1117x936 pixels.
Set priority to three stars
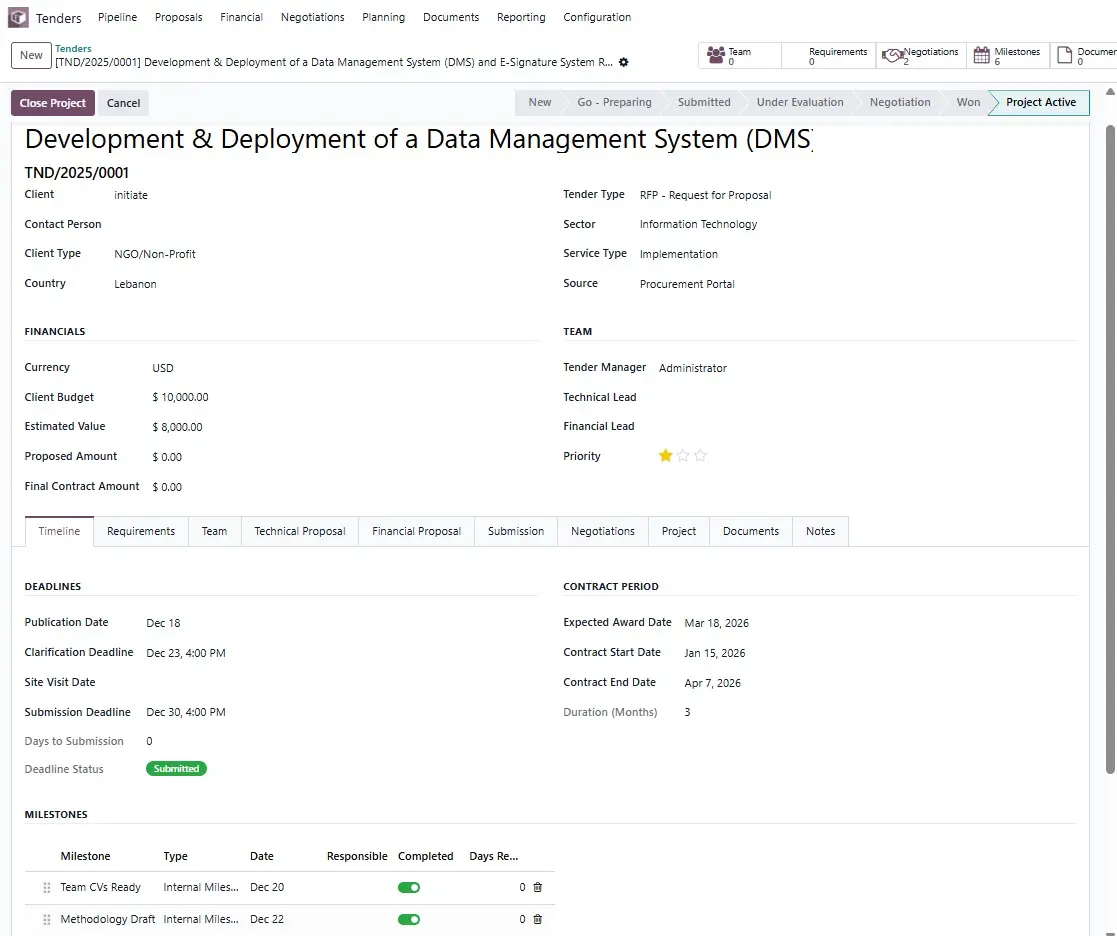[700, 456]
